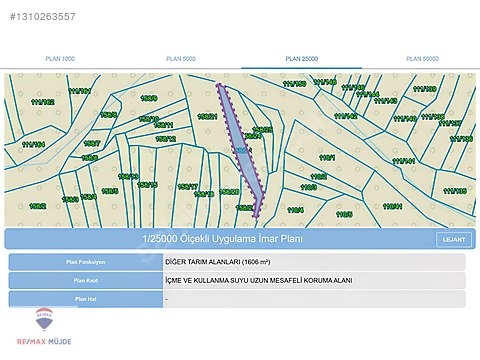Click parcel 158/7 on the map
The image size is (480, 360).
92,144
